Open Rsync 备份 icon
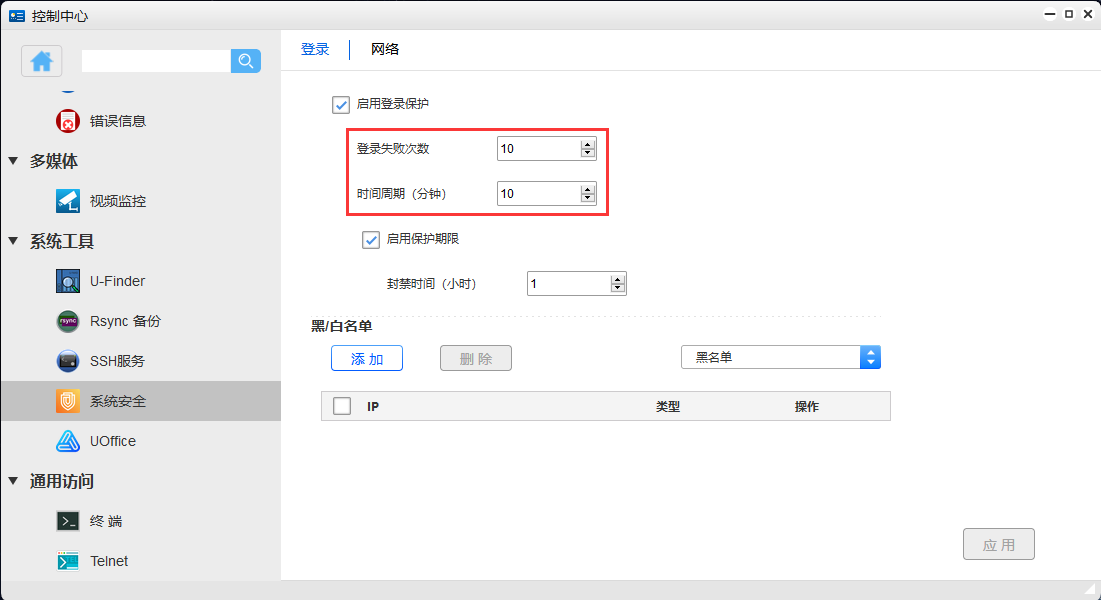This screenshot has width=1101, height=600. [68, 321]
